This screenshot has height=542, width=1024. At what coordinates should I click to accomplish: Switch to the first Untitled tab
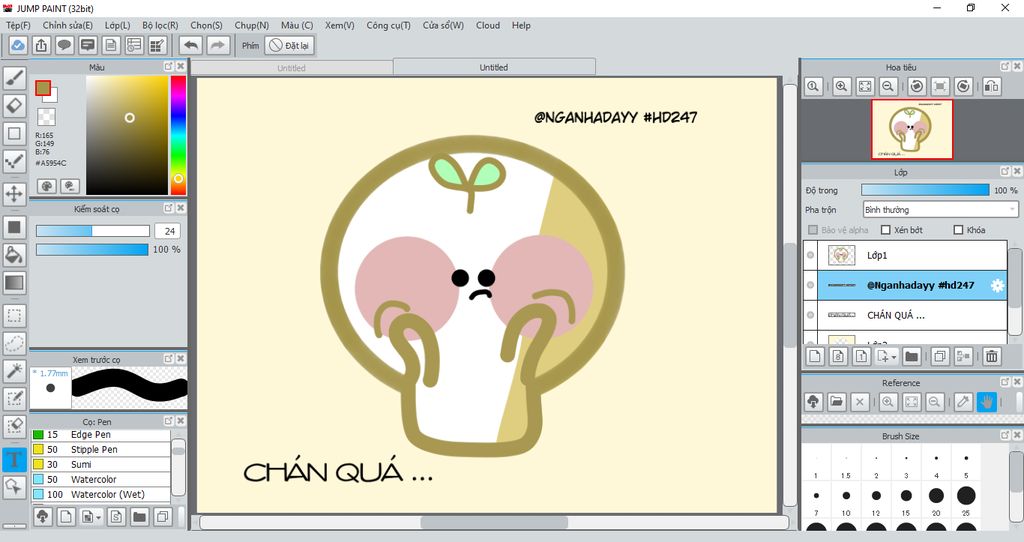pos(291,68)
